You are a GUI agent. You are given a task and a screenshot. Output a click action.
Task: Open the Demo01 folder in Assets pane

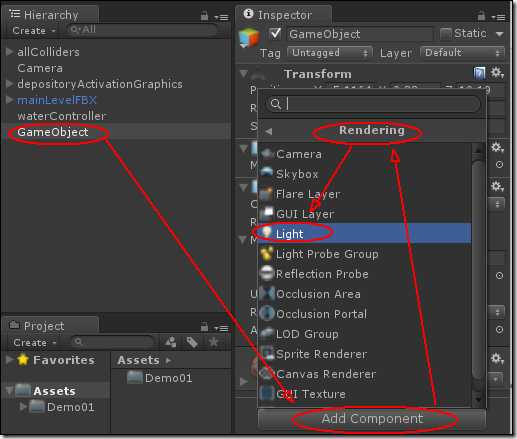coord(159,378)
